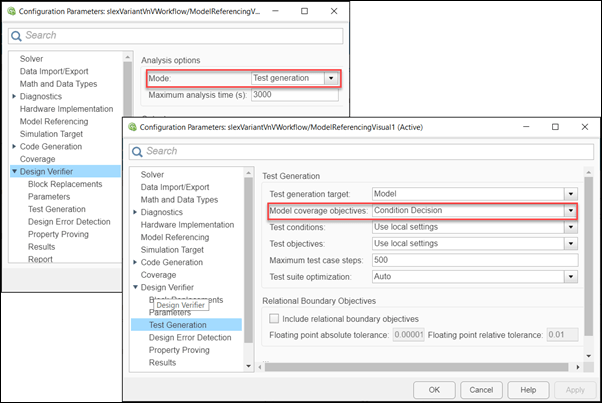The height and width of the screenshot is (403, 602).
Task: Select Model Referencing in front window tree
Action: [x=175, y=237]
